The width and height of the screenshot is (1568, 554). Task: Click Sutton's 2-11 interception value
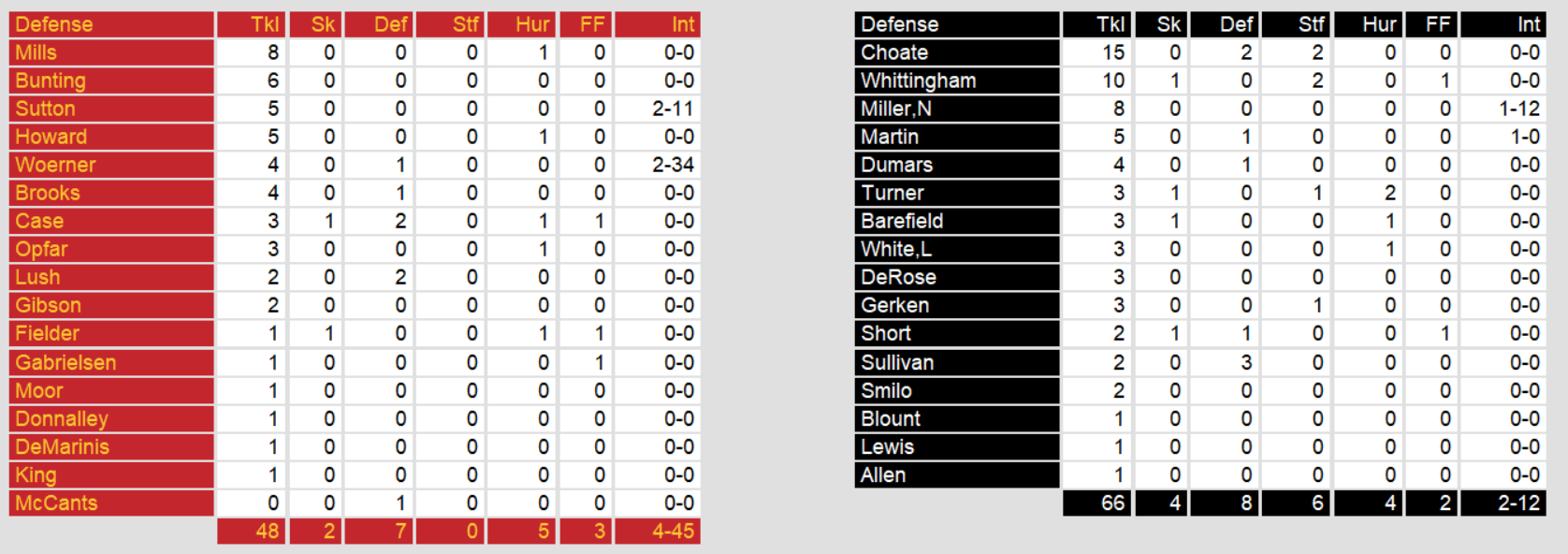coord(658,109)
